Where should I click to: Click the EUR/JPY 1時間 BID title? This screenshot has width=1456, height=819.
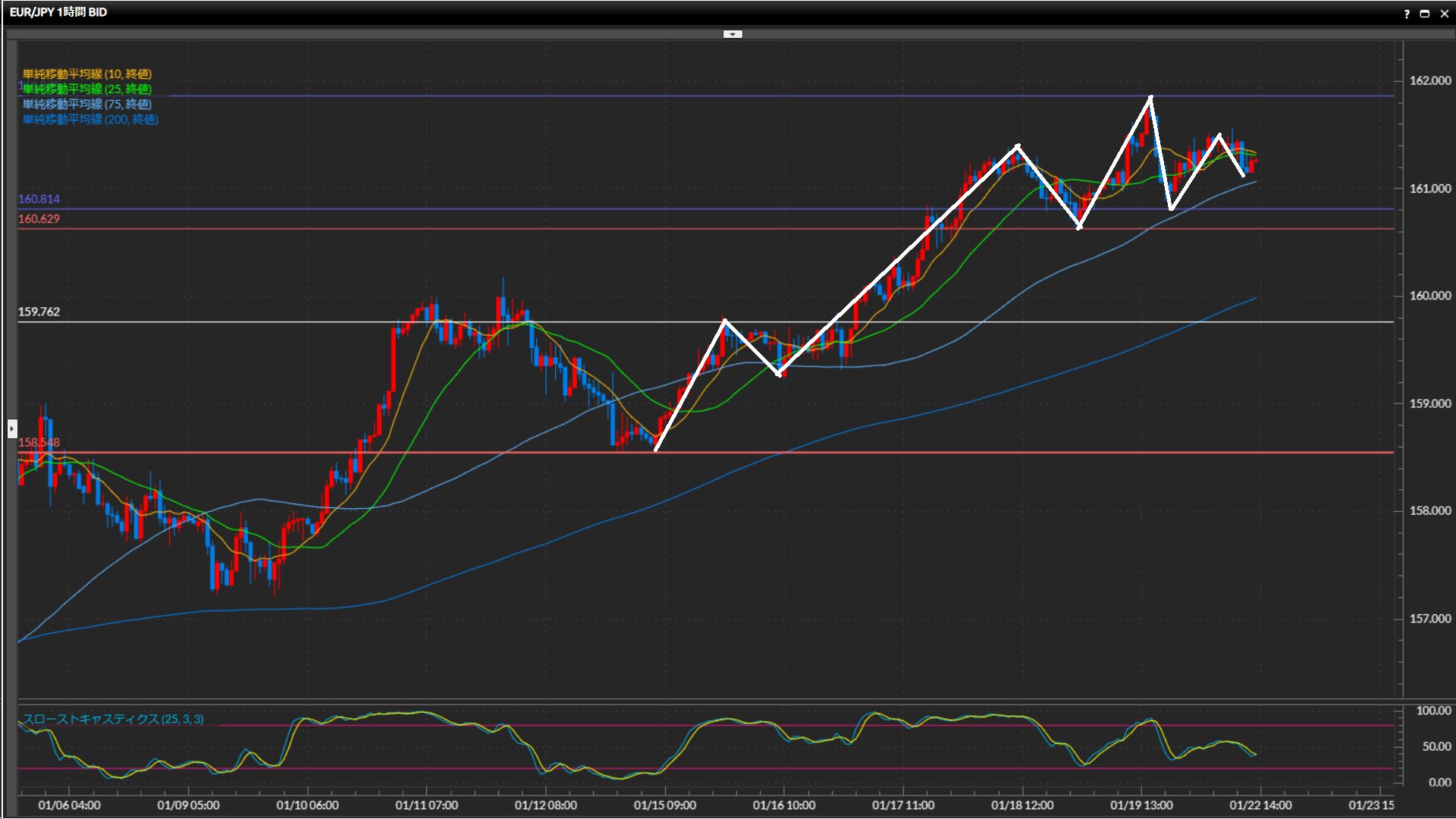point(58,12)
